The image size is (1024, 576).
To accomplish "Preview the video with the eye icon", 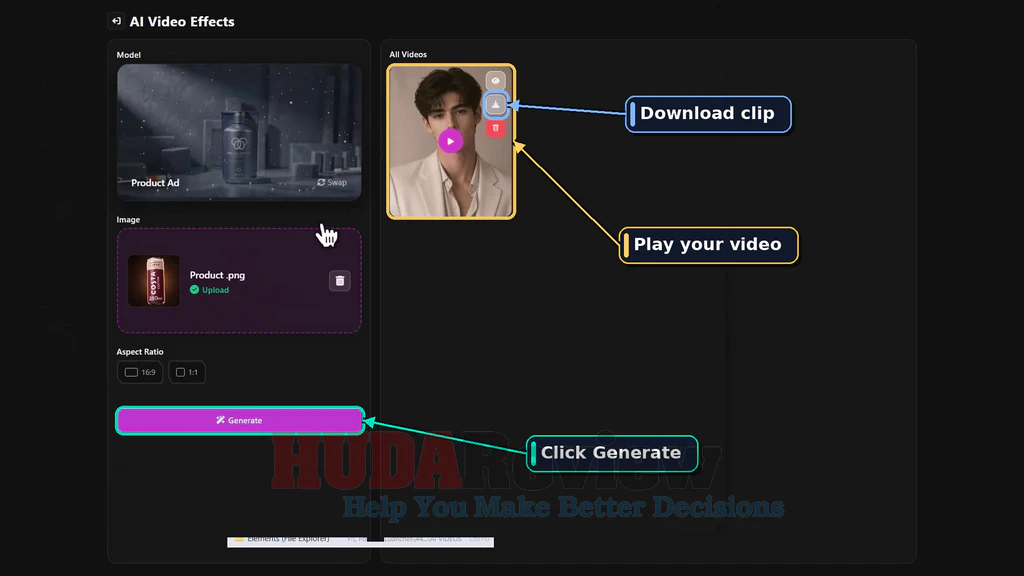I will [496, 81].
